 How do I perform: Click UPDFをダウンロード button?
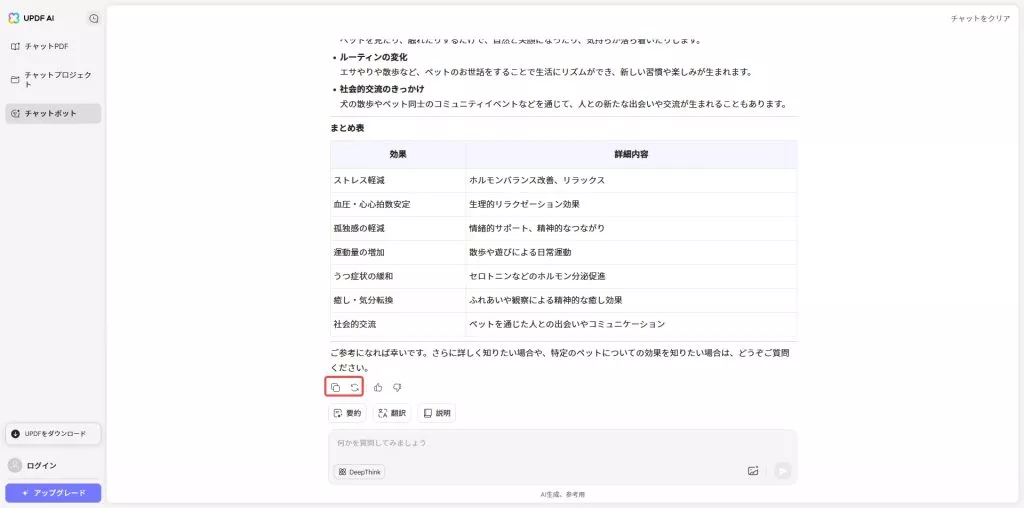coord(53,434)
